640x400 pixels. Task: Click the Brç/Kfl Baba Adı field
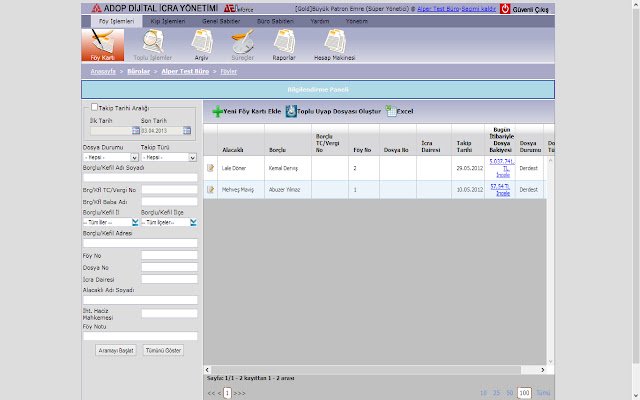(169, 202)
